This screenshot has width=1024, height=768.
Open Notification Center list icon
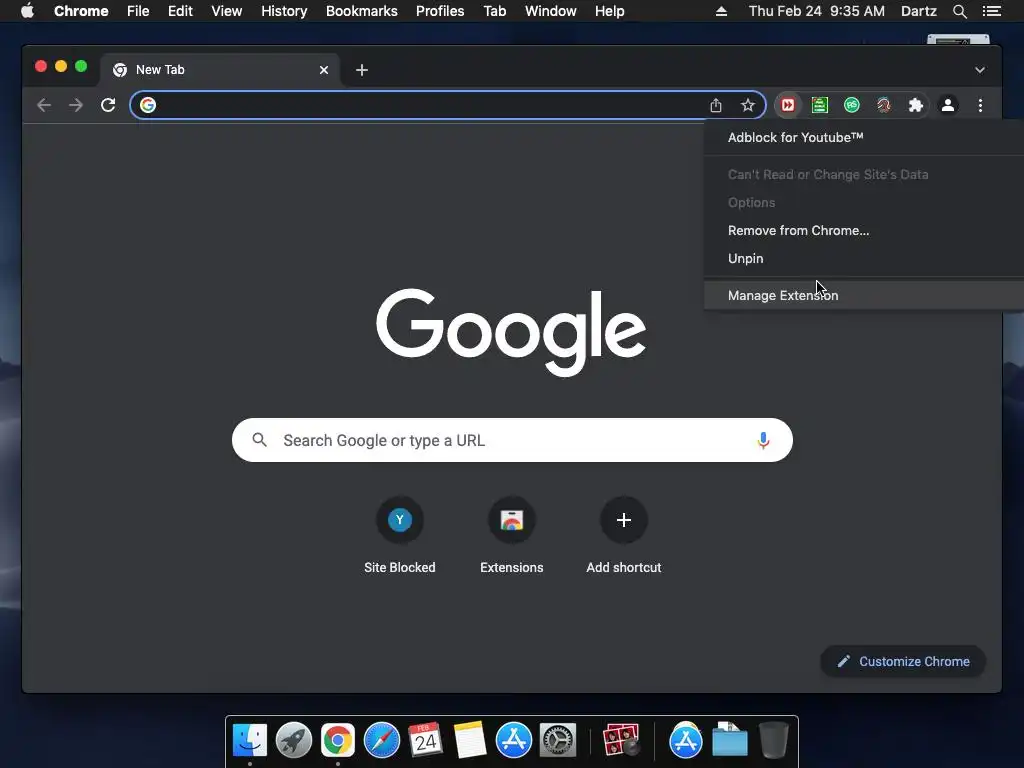[x=991, y=11]
